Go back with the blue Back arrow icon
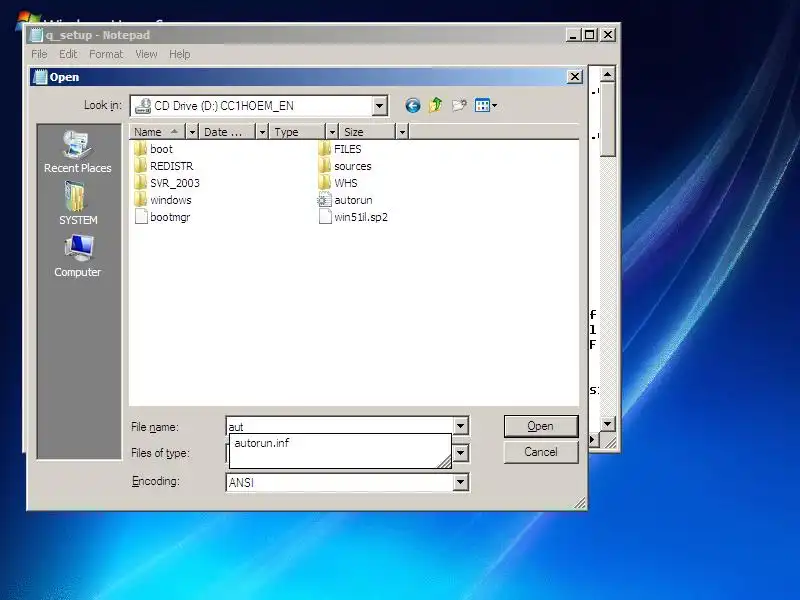This screenshot has width=800, height=600. [x=413, y=106]
